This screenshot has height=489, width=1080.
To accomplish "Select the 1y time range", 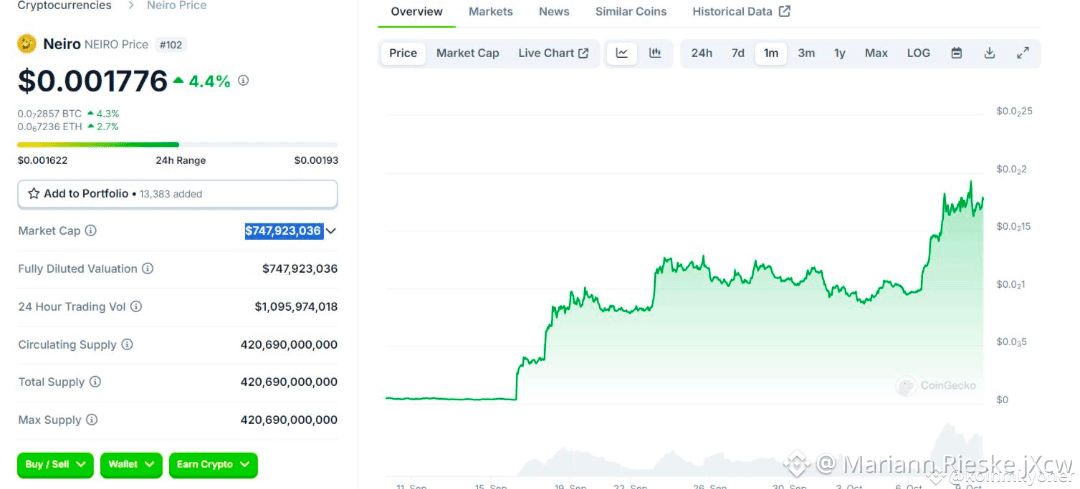I will [x=840, y=53].
